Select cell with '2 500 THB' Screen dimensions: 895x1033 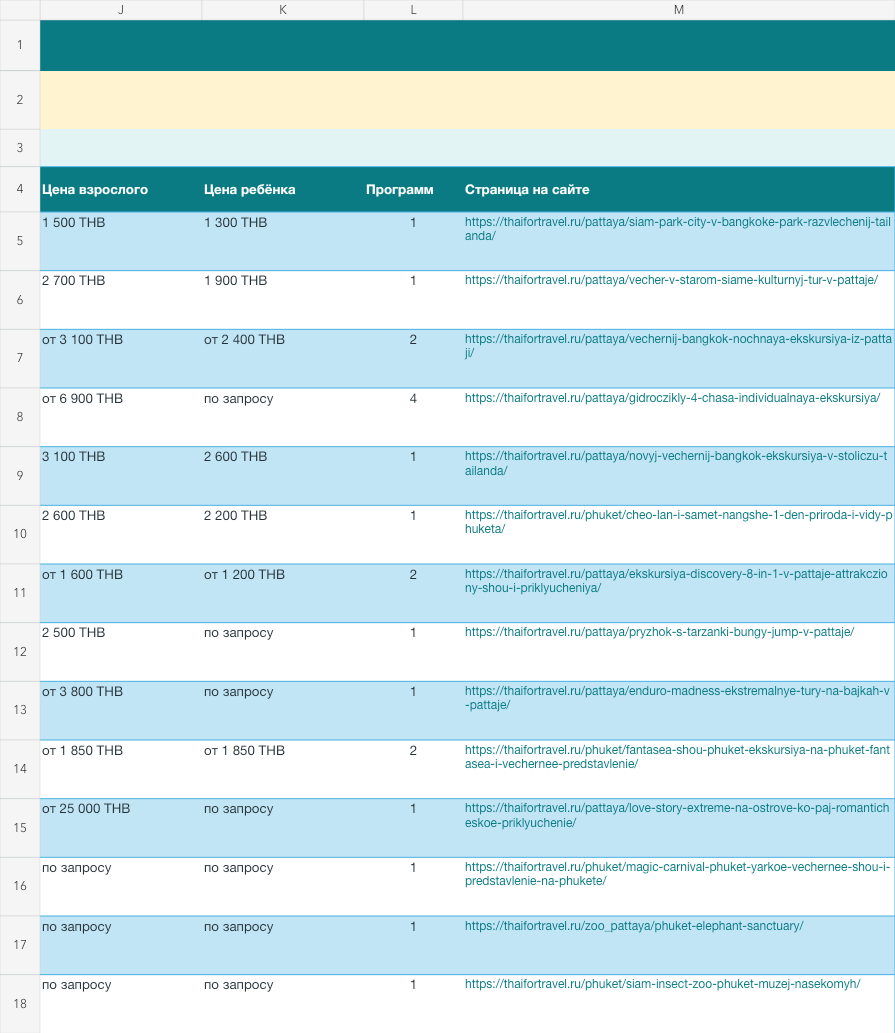pos(121,652)
